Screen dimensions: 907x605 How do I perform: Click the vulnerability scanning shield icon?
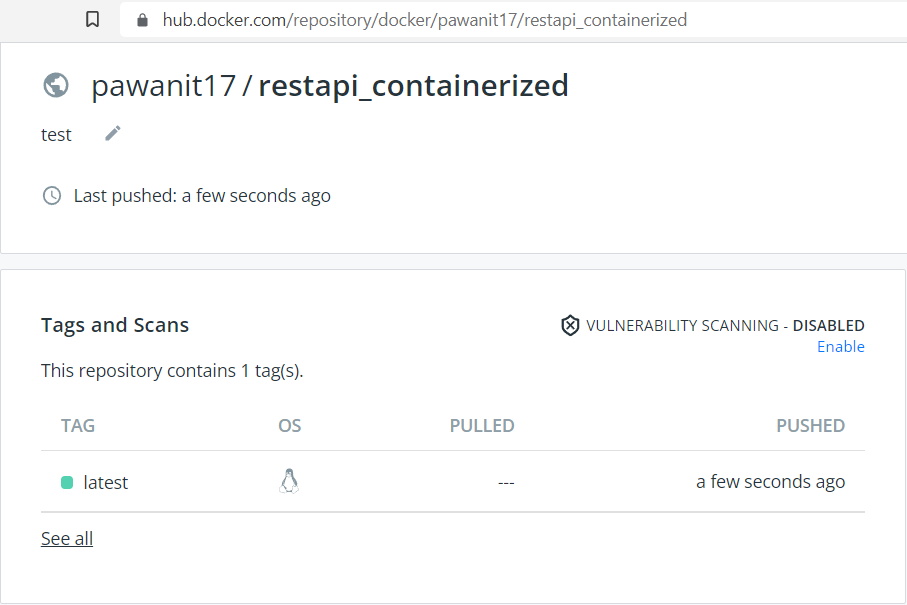(x=569, y=324)
